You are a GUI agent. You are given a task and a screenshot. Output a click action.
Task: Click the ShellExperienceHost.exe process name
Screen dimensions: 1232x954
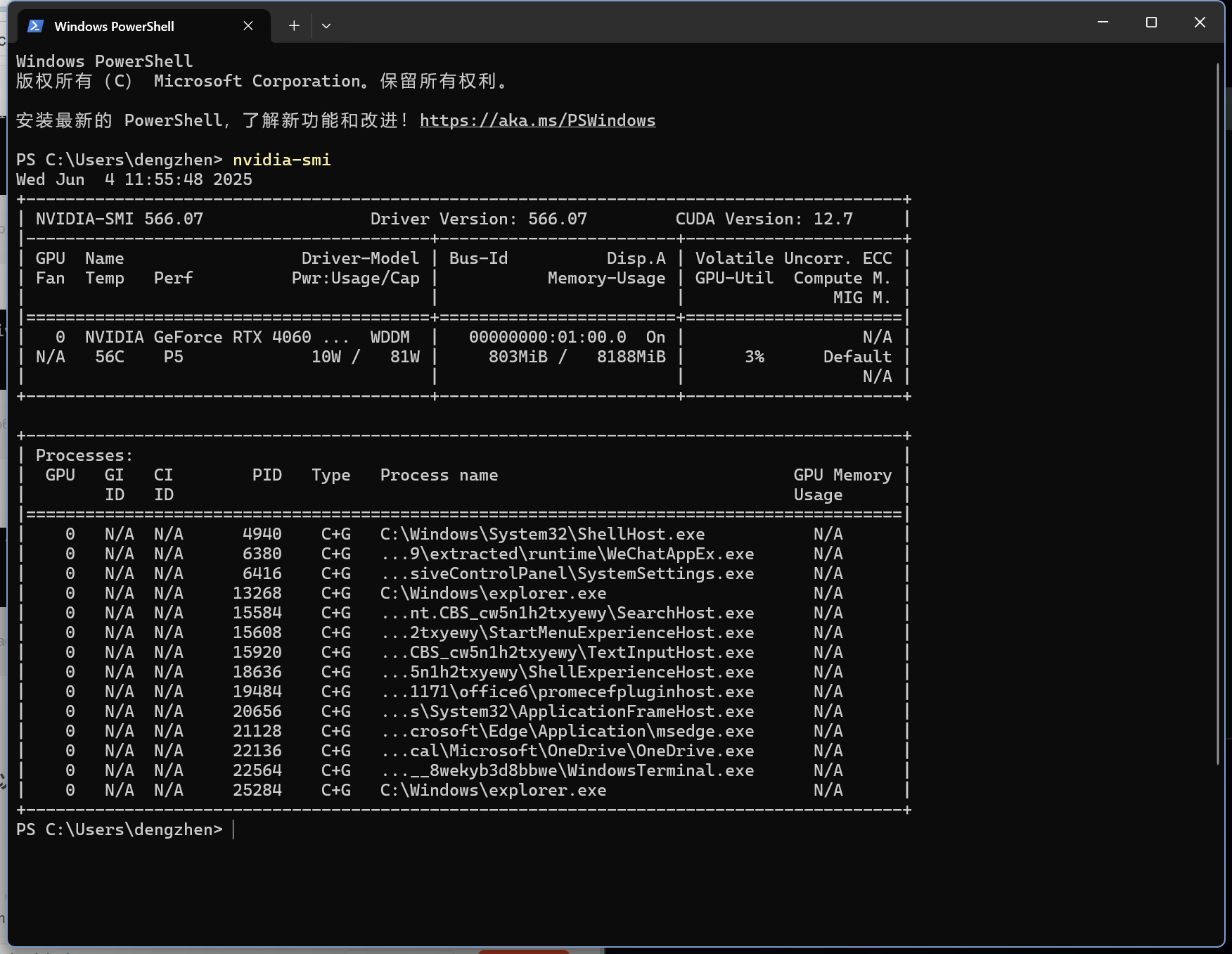pyautogui.click(x=567, y=672)
